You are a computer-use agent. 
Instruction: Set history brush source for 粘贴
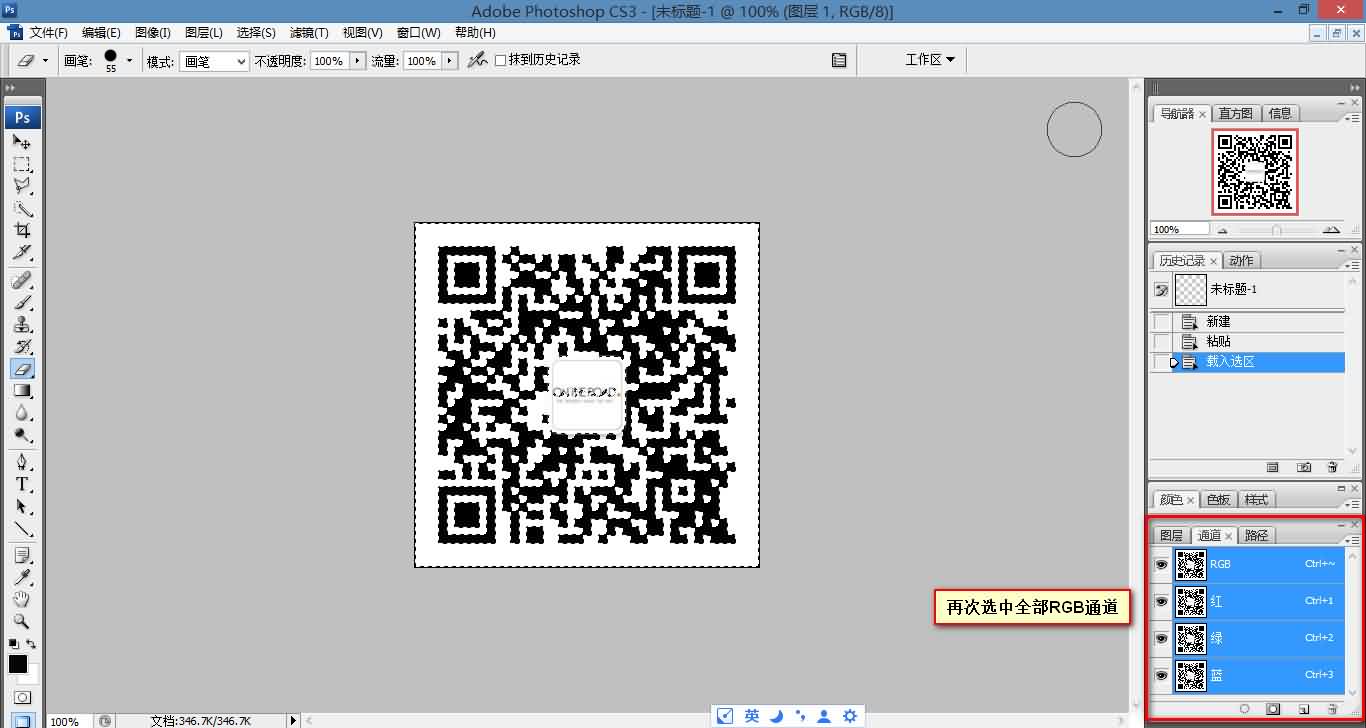tap(1162, 342)
